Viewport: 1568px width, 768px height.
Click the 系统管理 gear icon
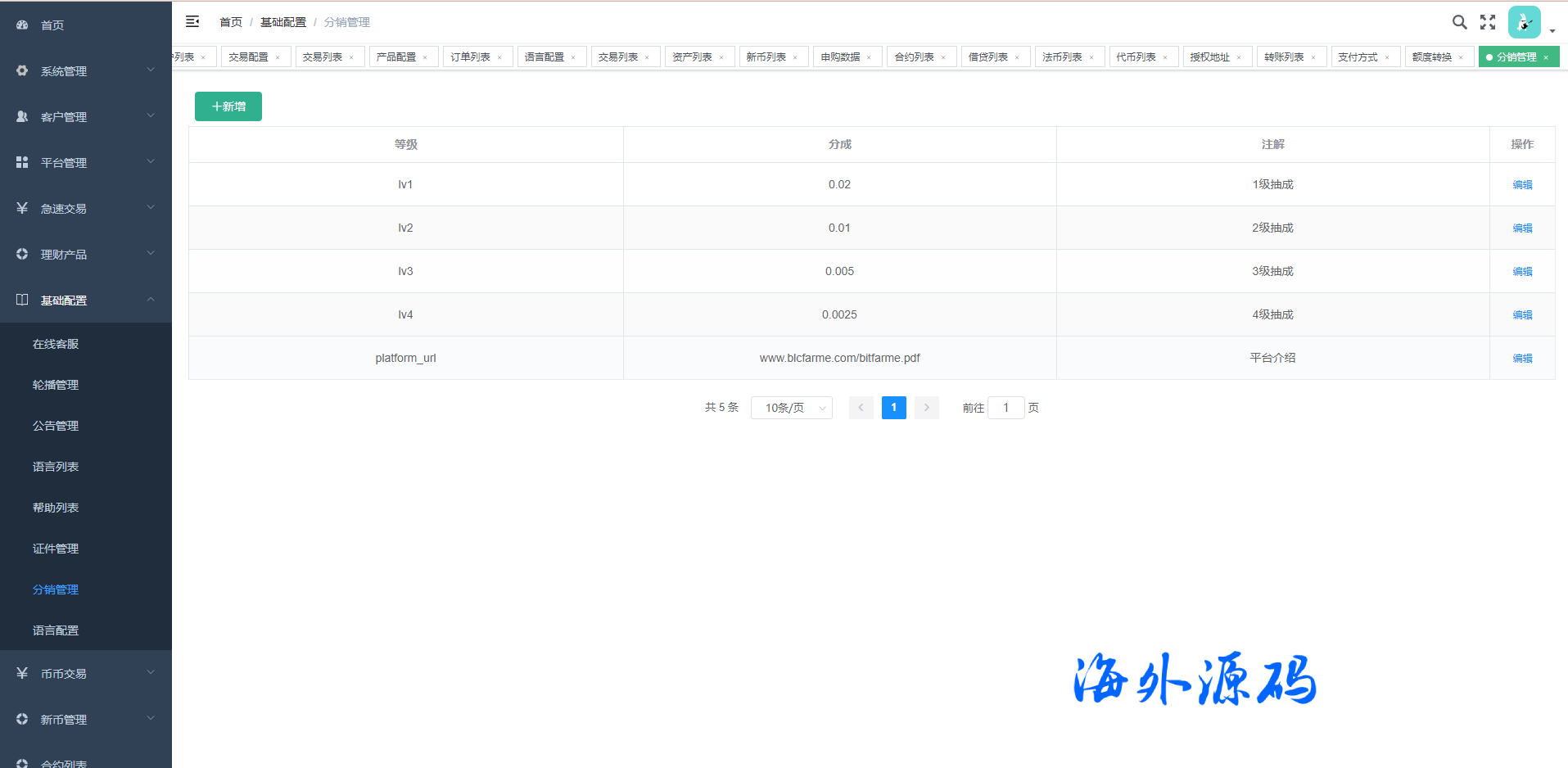(x=22, y=71)
